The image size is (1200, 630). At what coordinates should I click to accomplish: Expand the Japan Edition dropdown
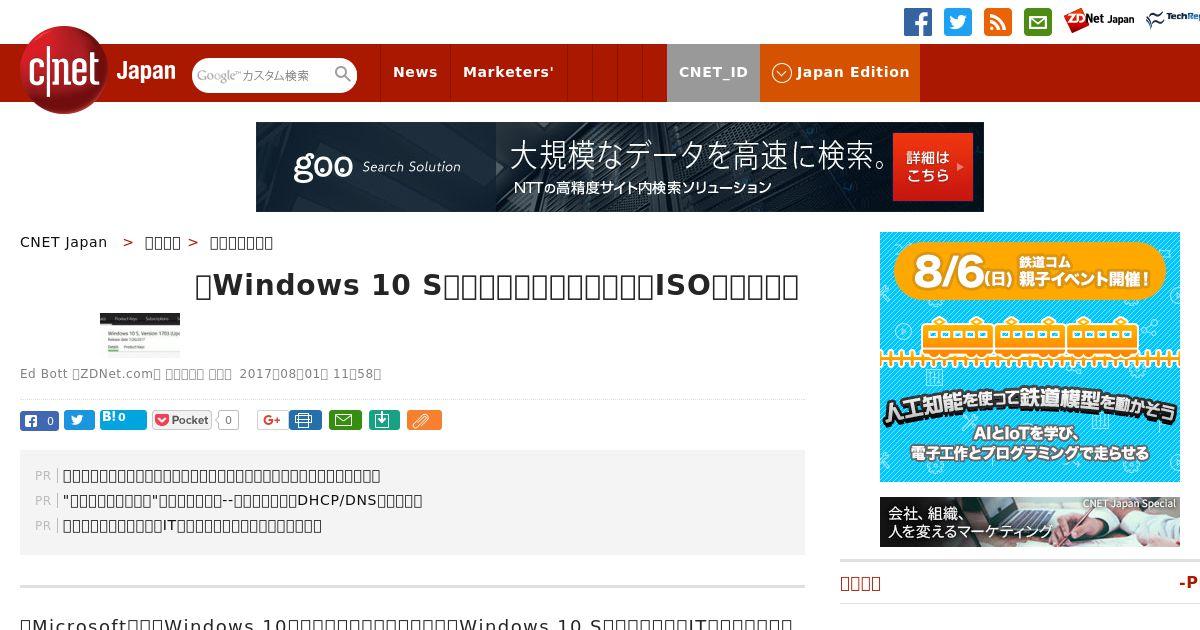tap(840, 72)
